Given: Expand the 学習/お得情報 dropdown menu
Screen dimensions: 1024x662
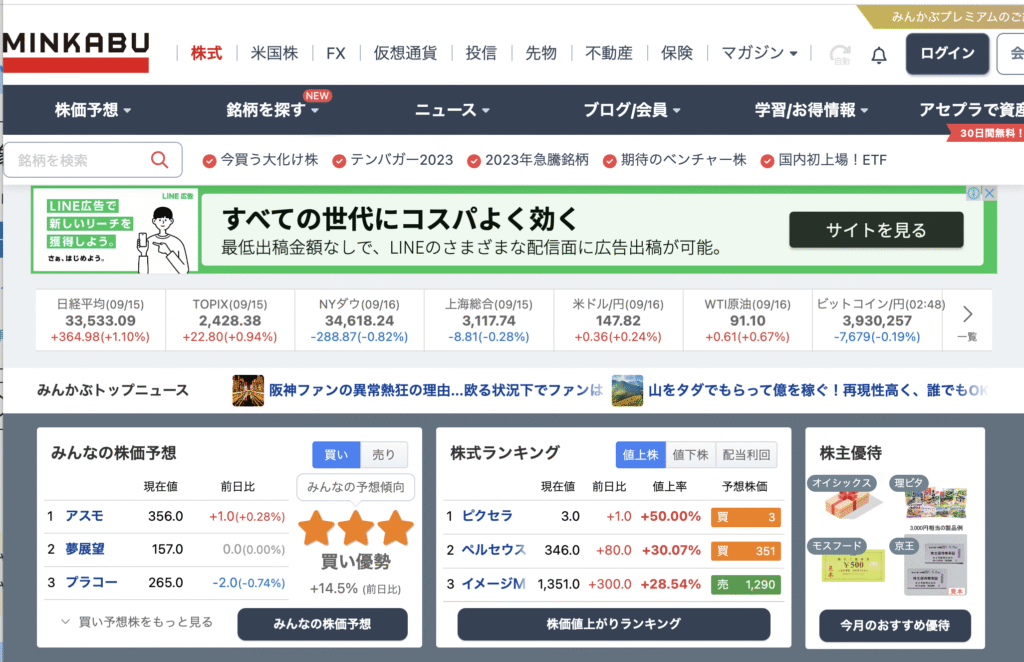Looking at the screenshot, I should 812,110.
